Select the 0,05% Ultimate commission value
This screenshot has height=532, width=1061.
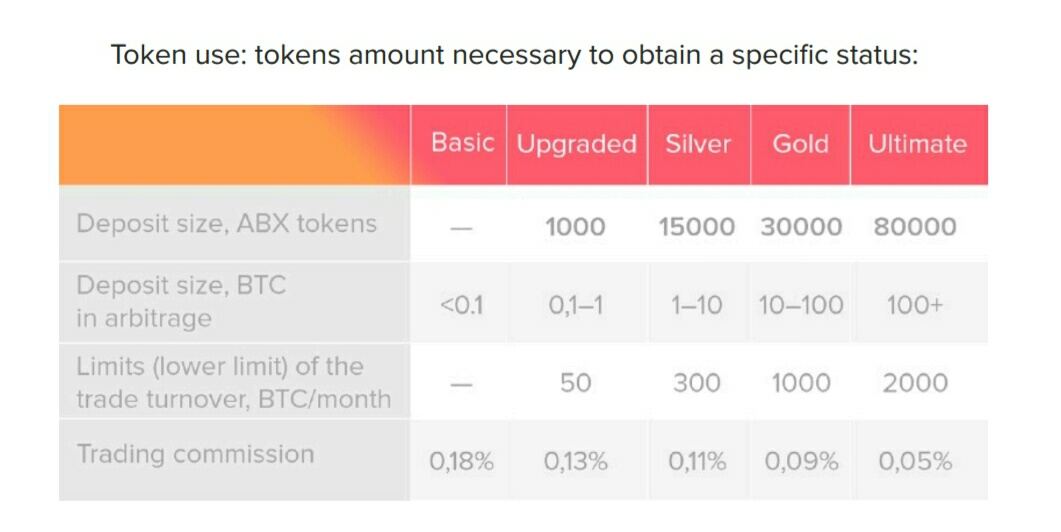pos(915,462)
